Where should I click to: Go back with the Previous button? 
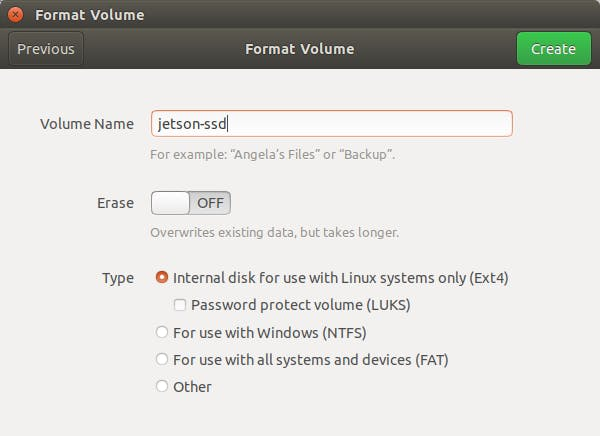(x=46, y=49)
